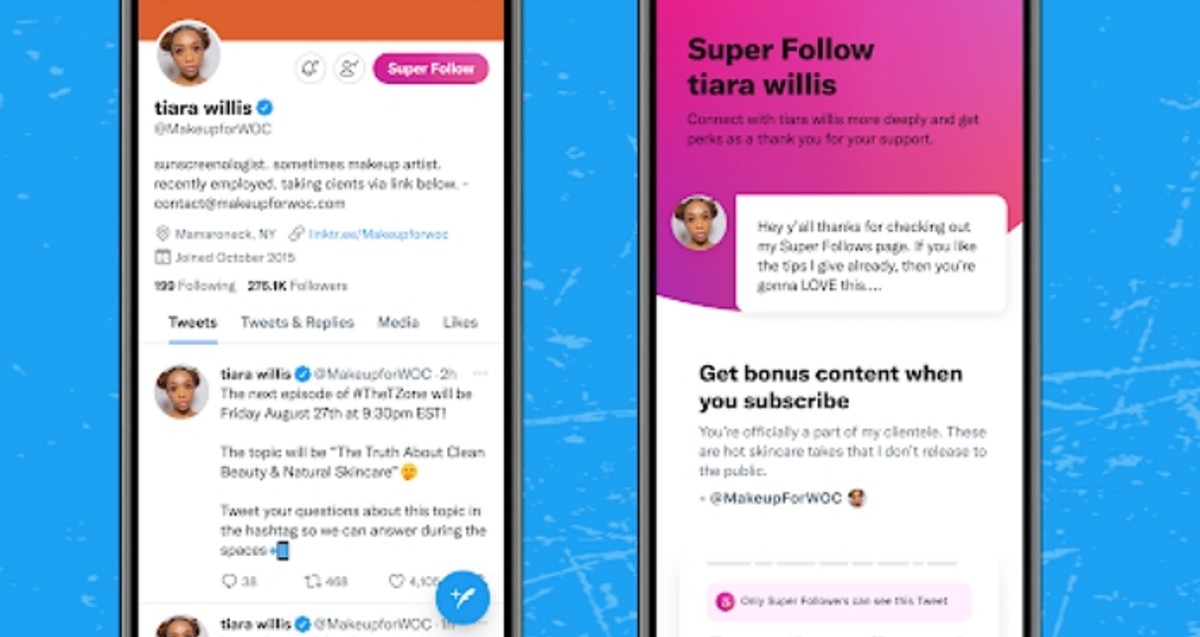Click the avatar beside Super Follows message
The image size is (1200, 637).
[699, 223]
